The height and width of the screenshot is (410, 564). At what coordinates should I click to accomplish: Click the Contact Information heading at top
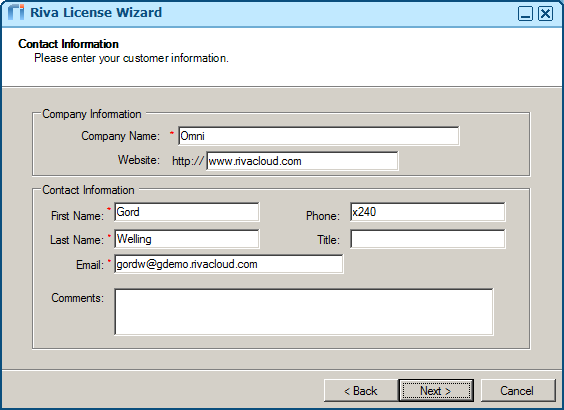pyautogui.click(x=68, y=44)
